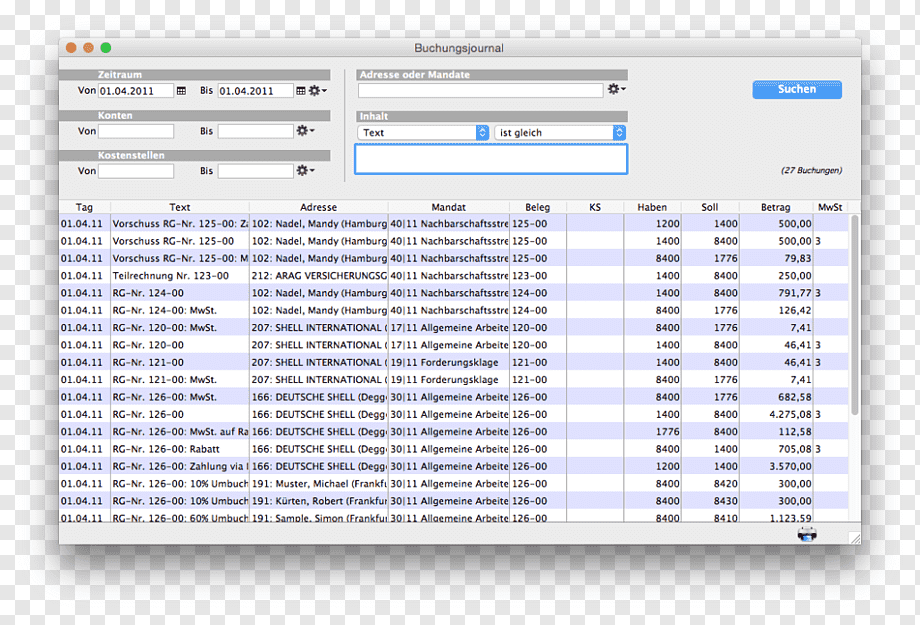
Task: Open the 'ist gleich' comparison dropdown
Action: click(560, 133)
